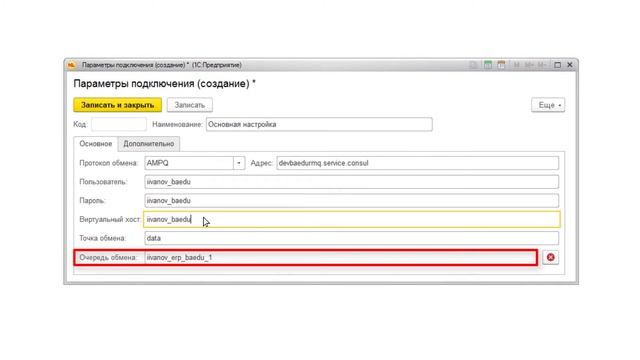This screenshot has width=640, height=360.
Task: Click the Адрес field with devbaedurmq.service.consul
Action: 418,163
